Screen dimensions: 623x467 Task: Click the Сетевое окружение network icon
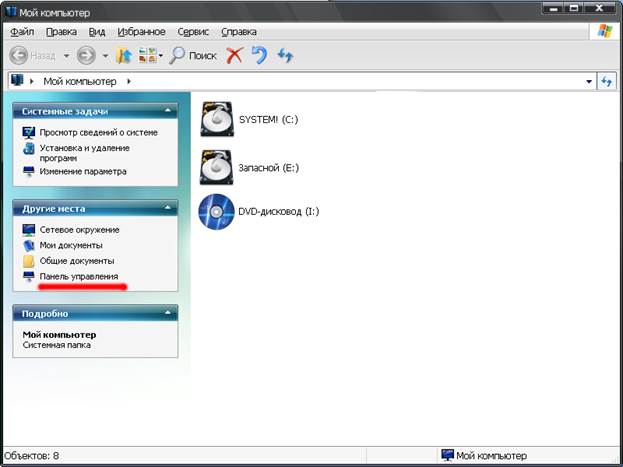29,230
